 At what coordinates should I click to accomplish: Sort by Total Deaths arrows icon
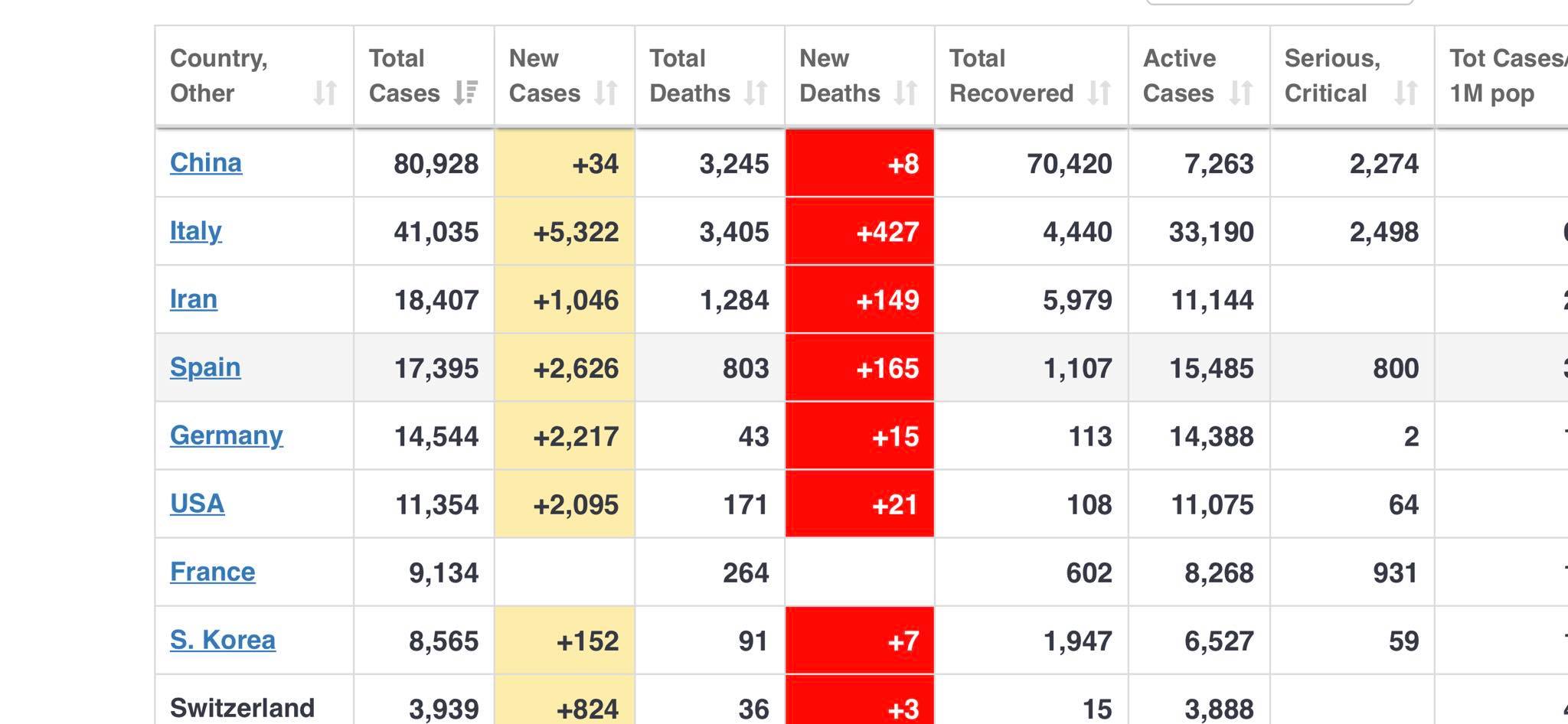click(756, 93)
